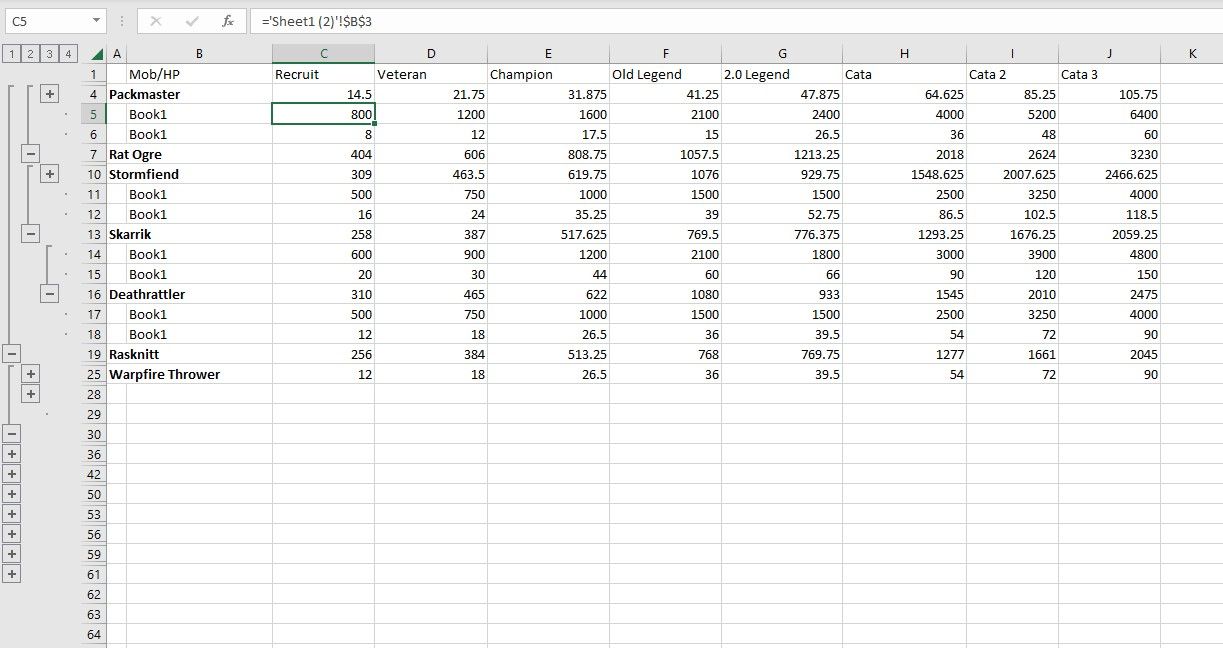
Task: Expand the group beside row 61
Action: (x=11, y=574)
